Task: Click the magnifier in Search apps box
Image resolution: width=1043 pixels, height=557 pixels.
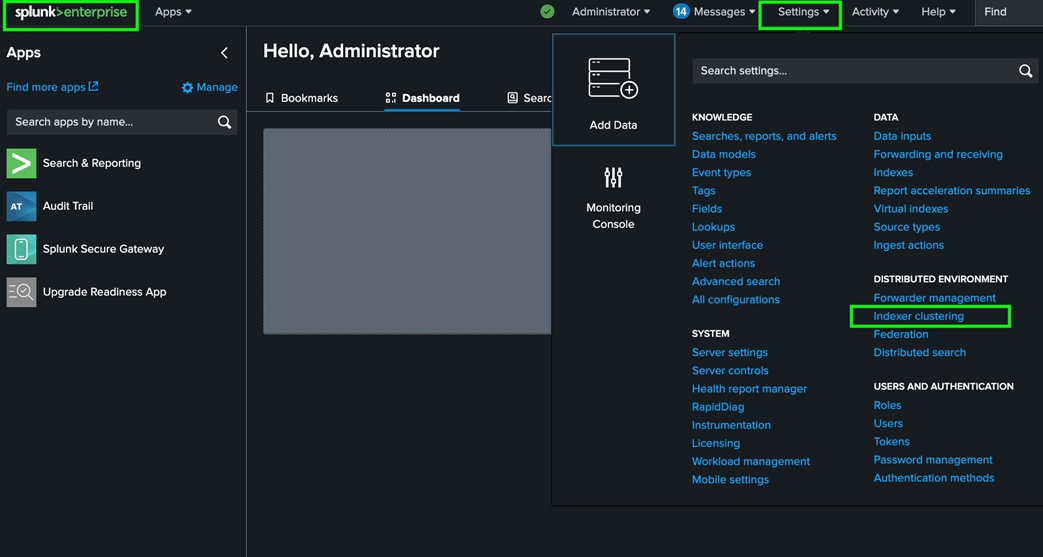Action: 224,122
